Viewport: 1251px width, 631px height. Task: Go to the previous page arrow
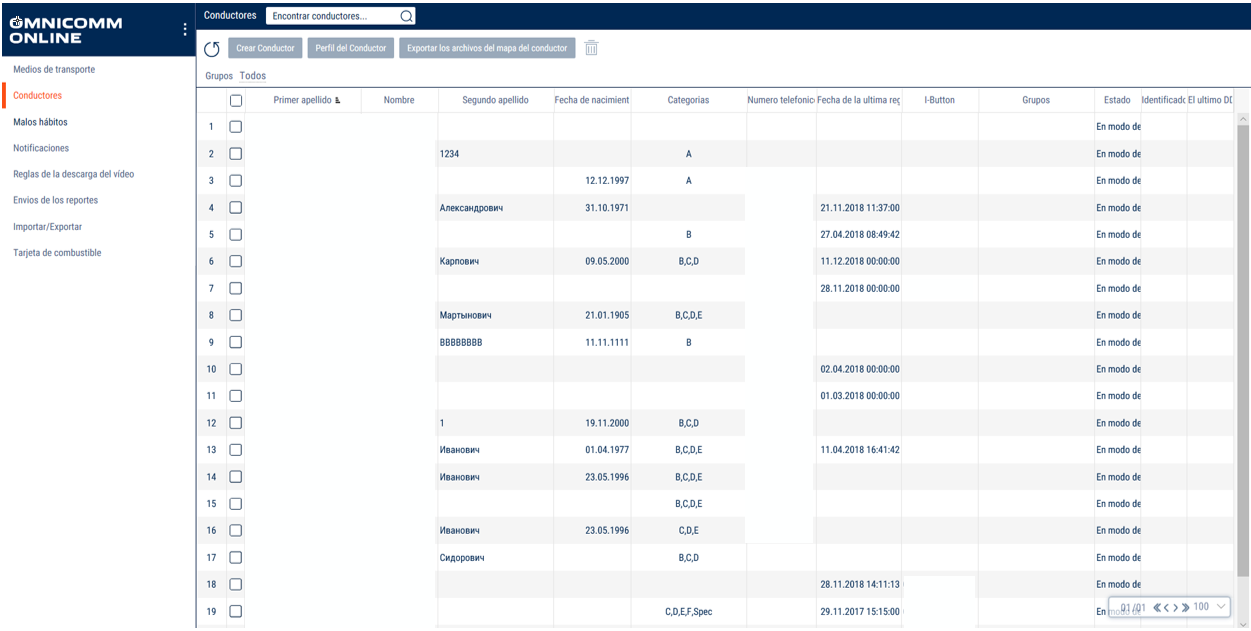pos(1166,607)
